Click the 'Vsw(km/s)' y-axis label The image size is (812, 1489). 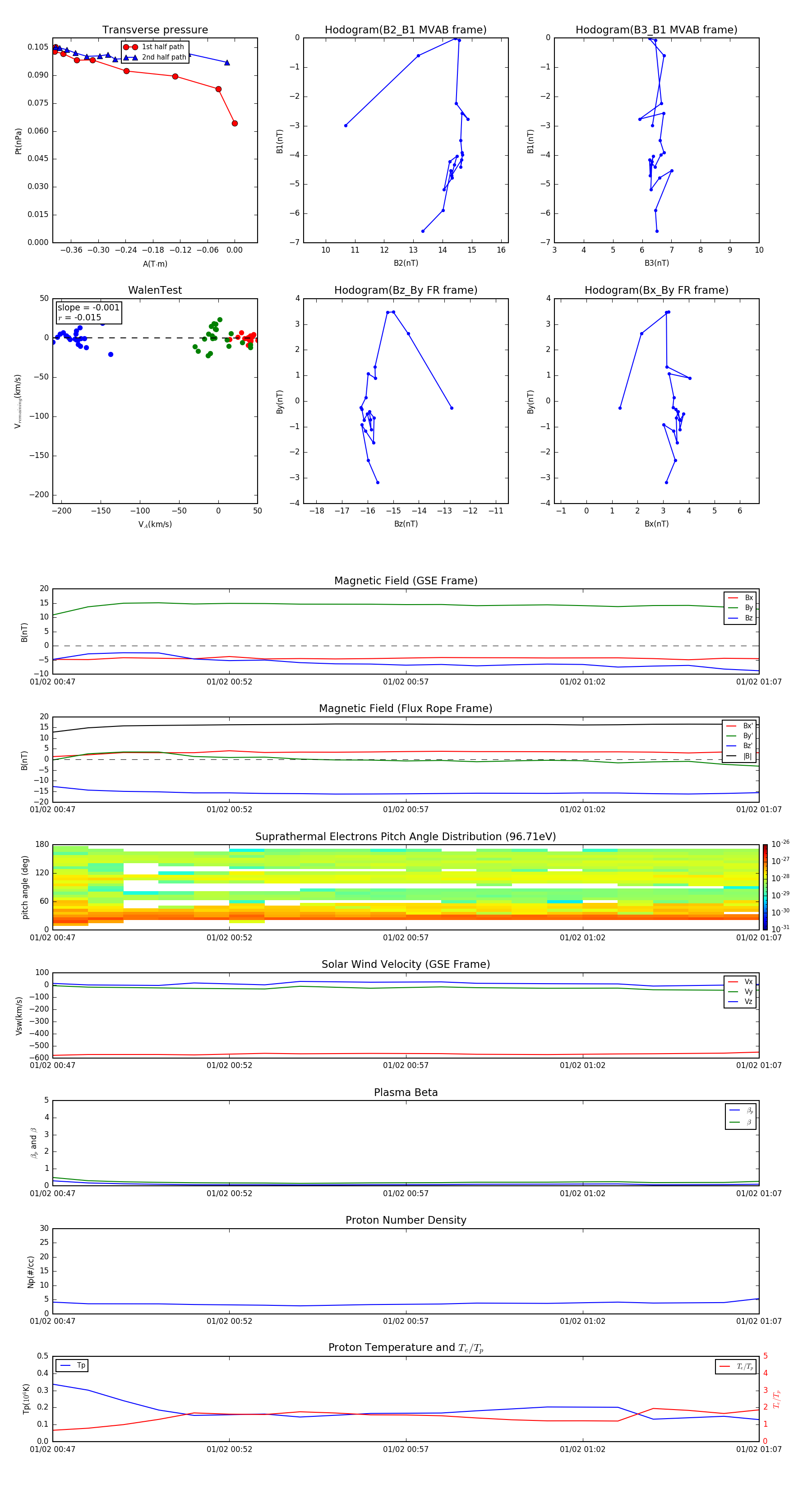click(x=18, y=1015)
